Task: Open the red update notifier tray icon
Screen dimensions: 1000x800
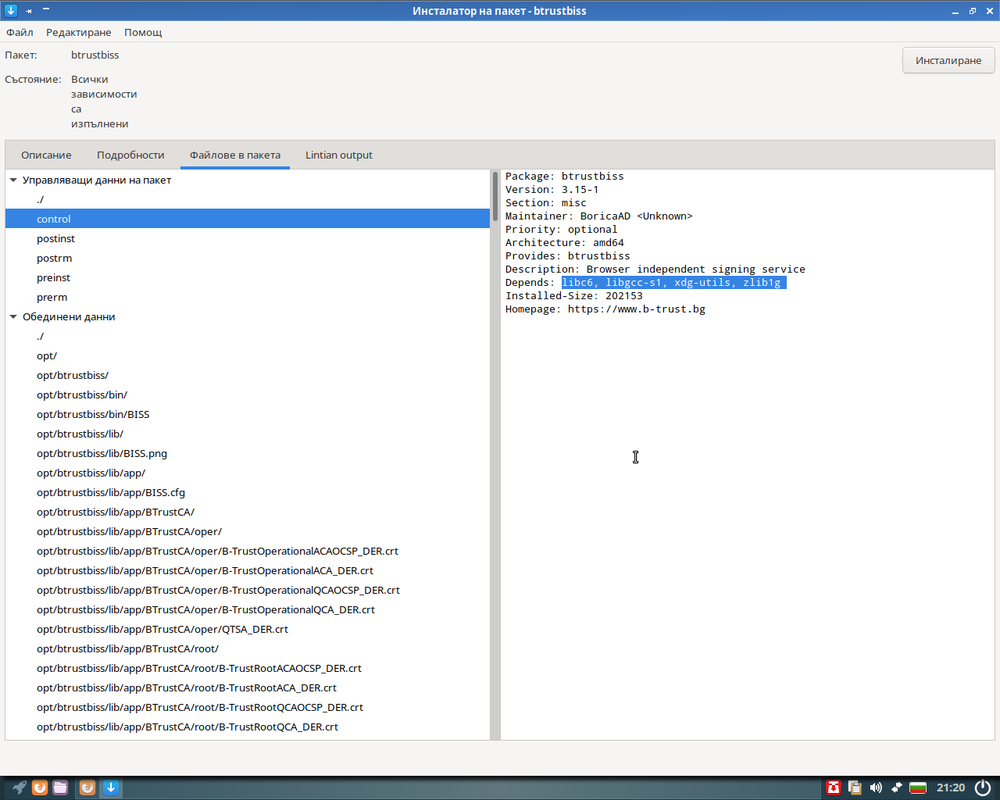Action: [x=833, y=787]
